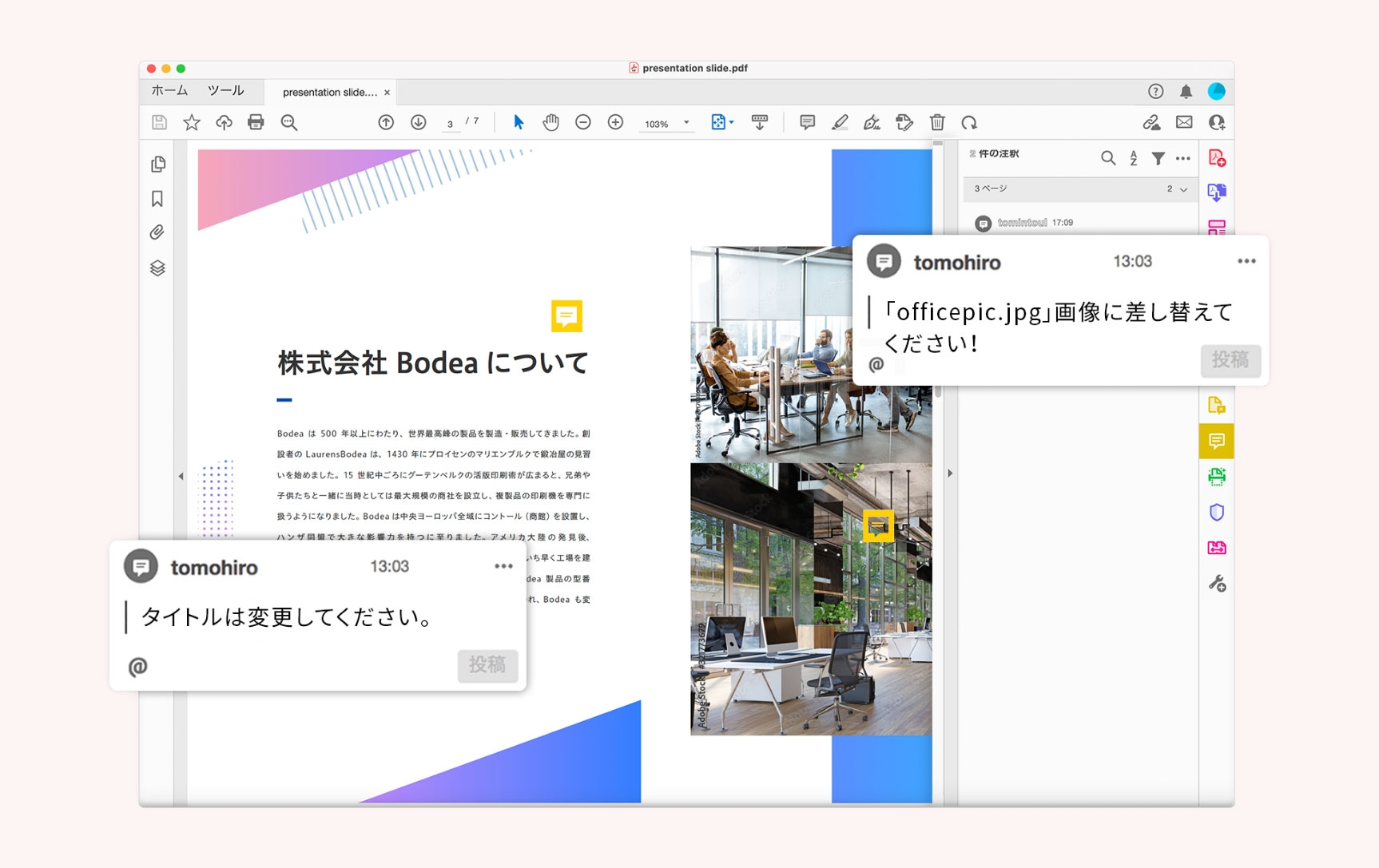Open the Export PDF tool in right rail

click(1217, 192)
